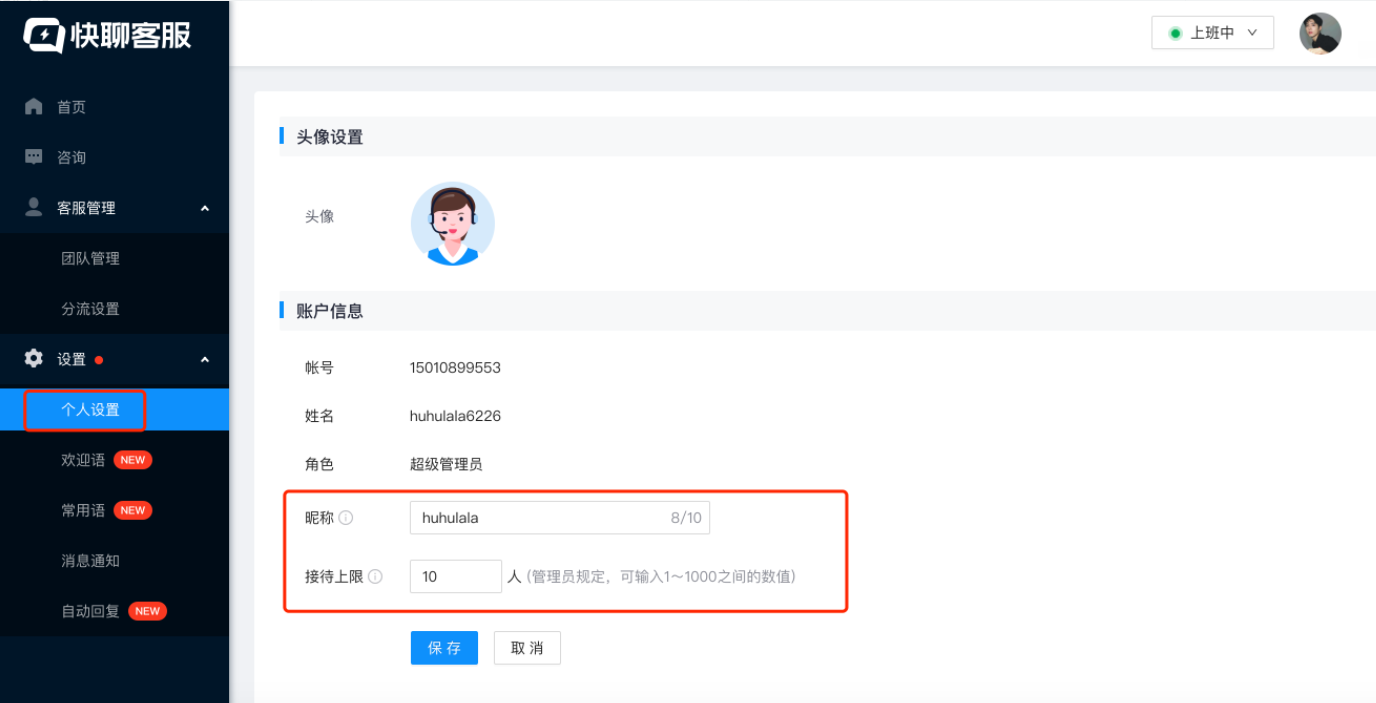Screen dimensions: 1376x703
Task: Click the 保存 save button
Action: click(443, 647)
